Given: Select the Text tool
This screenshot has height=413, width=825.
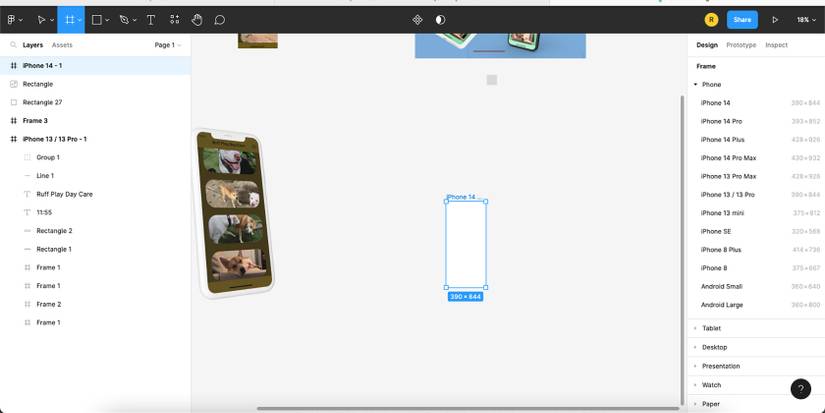Looking at the screenshot, I should point(151,20).
